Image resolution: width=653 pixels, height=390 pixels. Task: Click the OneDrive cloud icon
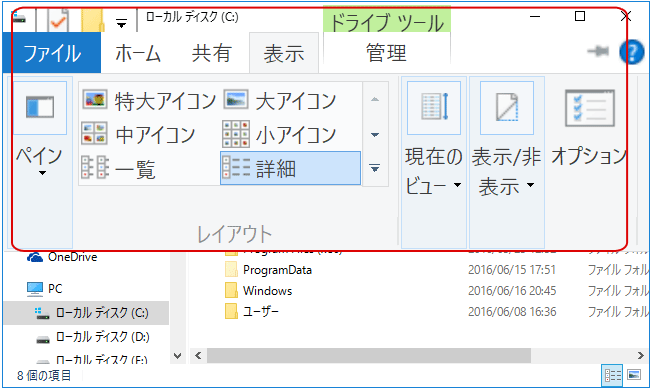tap(35, 258)
